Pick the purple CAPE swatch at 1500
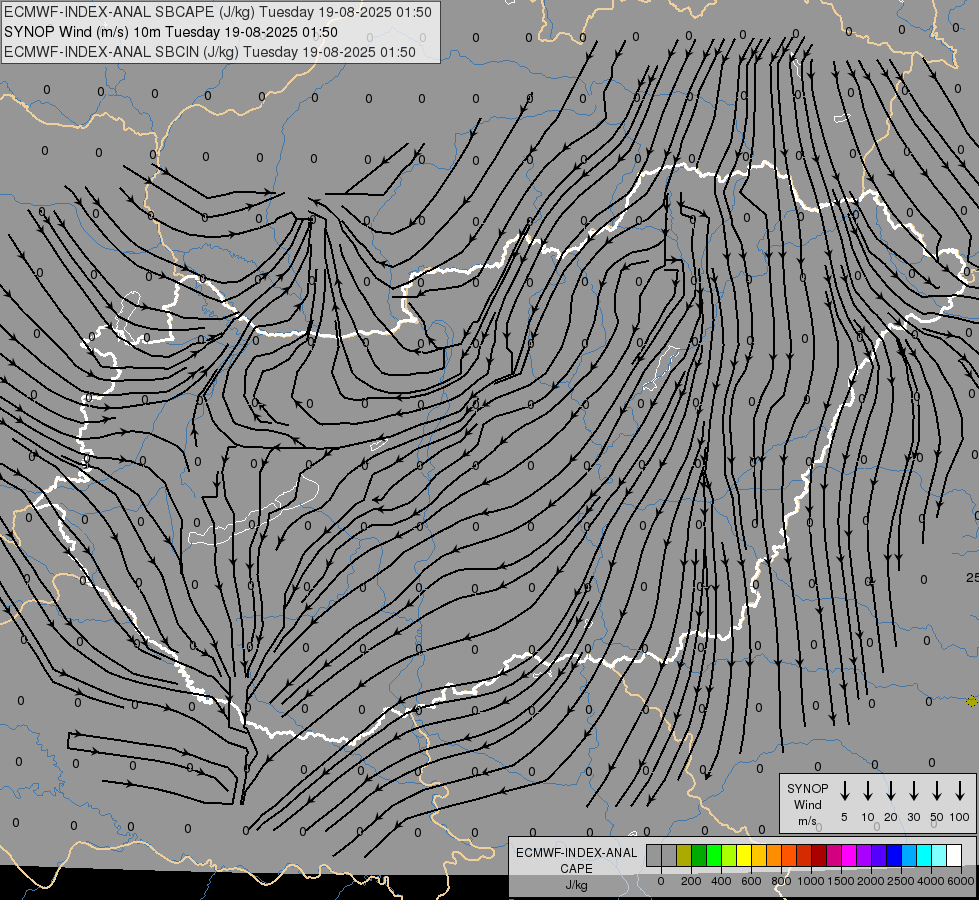 [865, 855]
